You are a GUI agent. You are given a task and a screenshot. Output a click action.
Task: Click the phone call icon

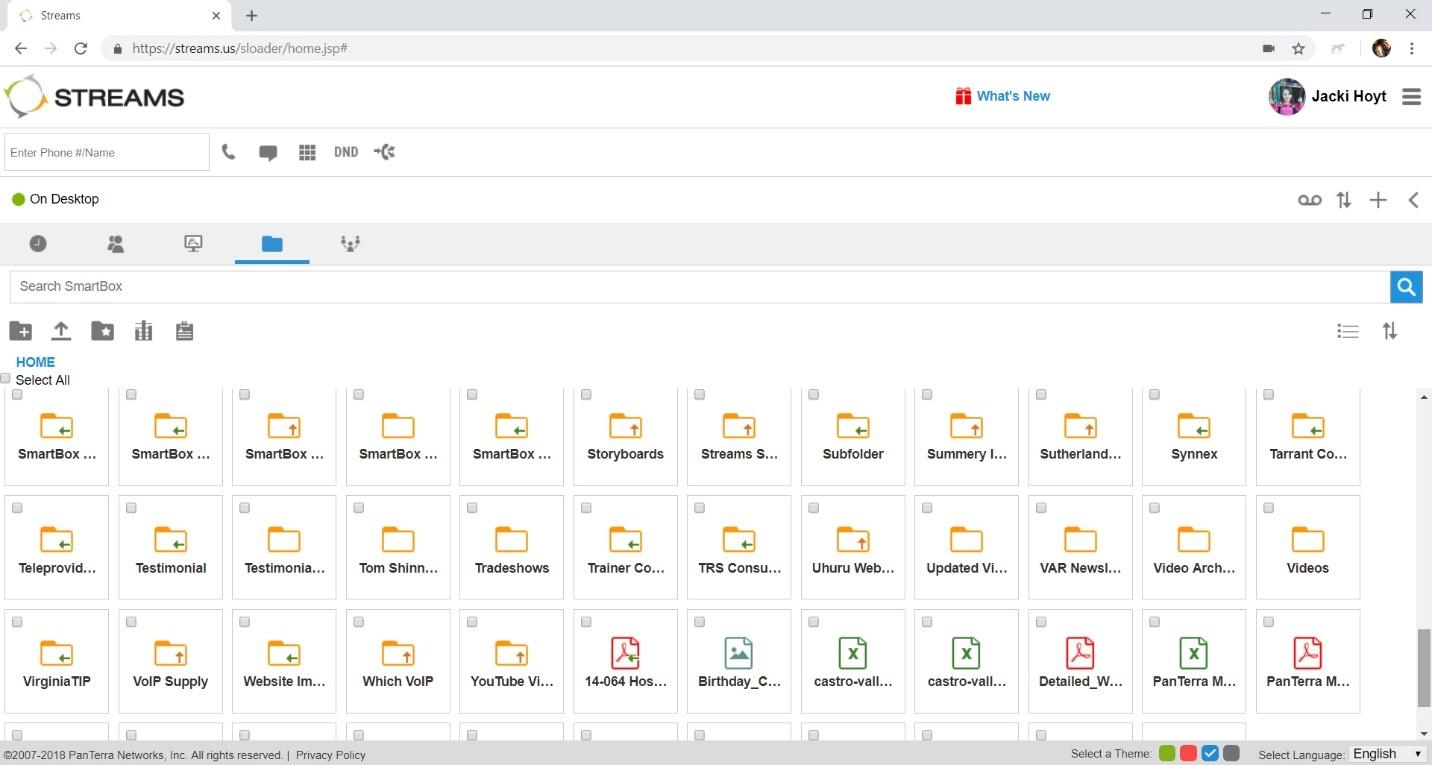click(x=229, y=152)
